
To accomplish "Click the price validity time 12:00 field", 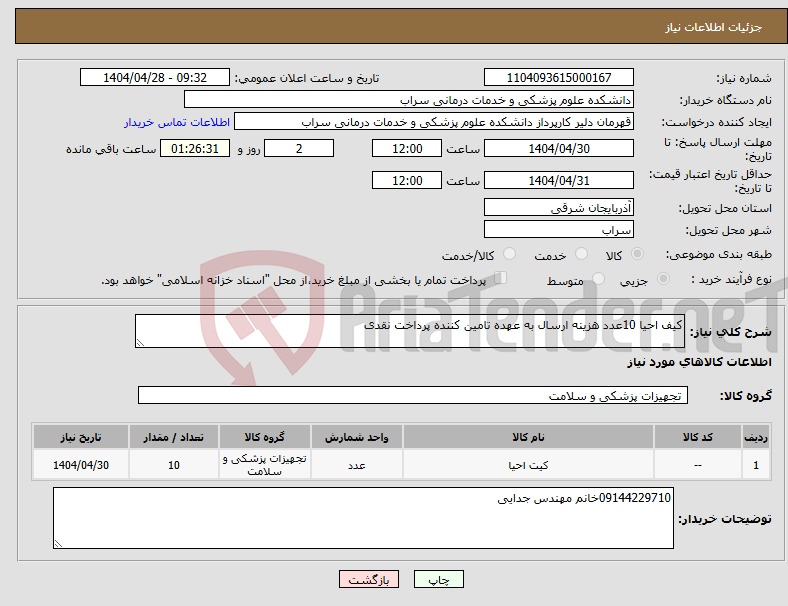I will [x=407, y=180].
